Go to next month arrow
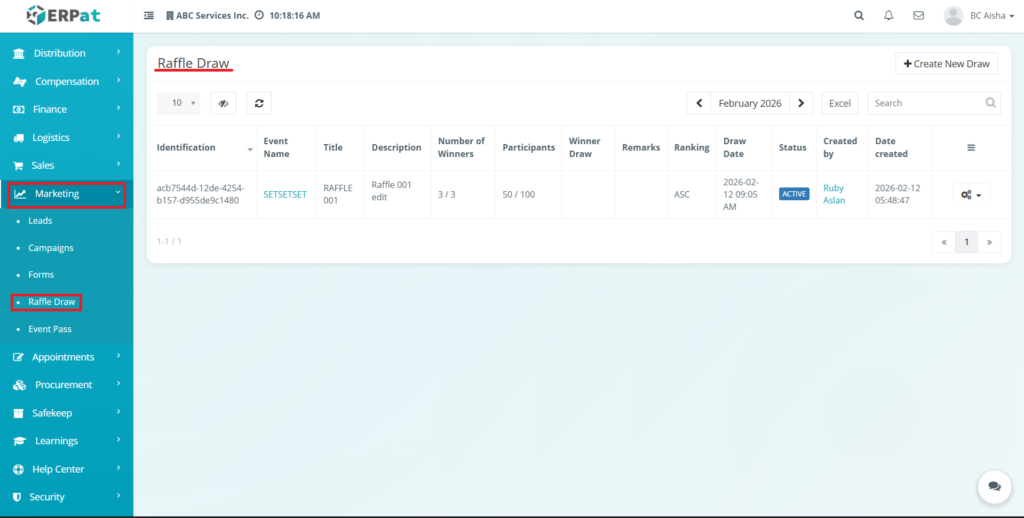This screenshot has width=1024, height=518. click(801, 103)
